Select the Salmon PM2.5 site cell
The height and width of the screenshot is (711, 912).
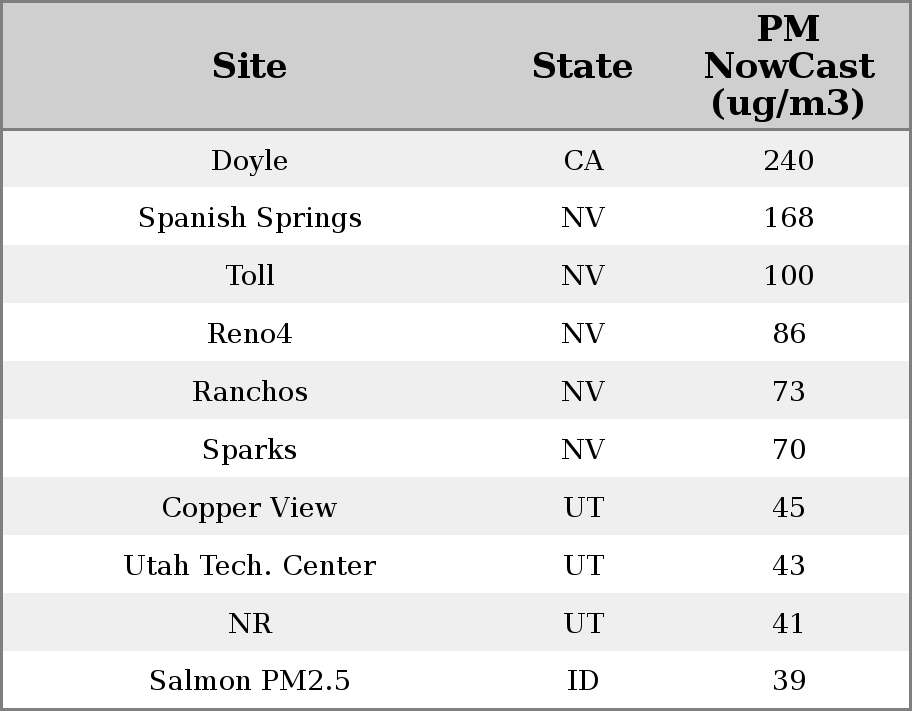coord(249,681)
